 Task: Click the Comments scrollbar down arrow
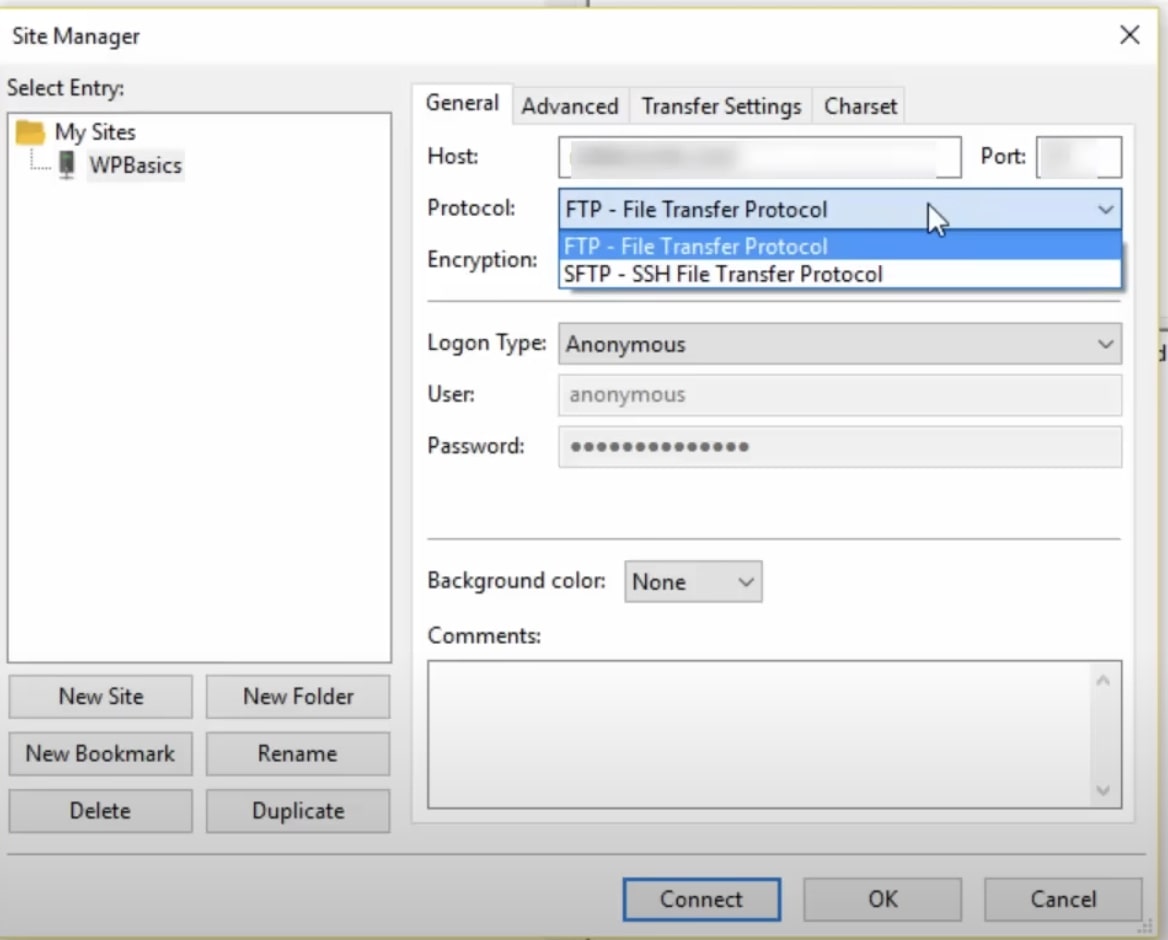1103,790
